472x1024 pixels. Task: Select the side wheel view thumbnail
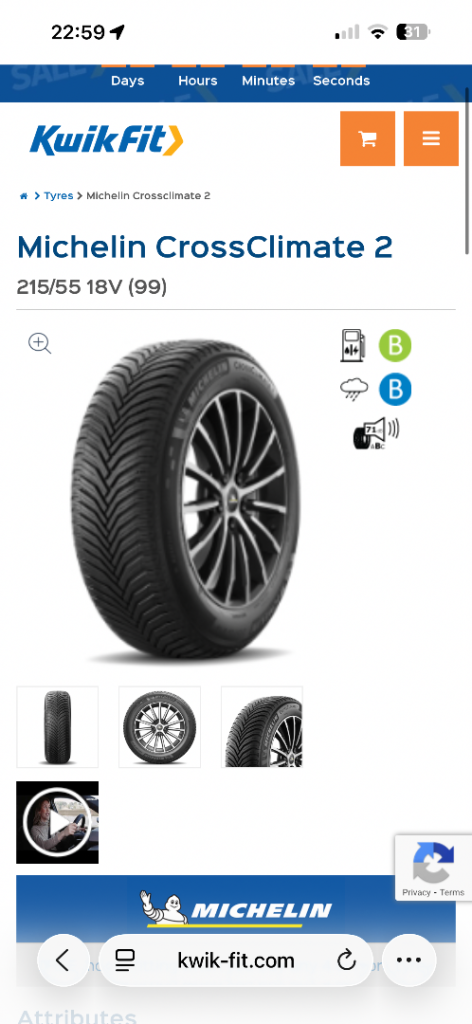click(x=159, y=727)
